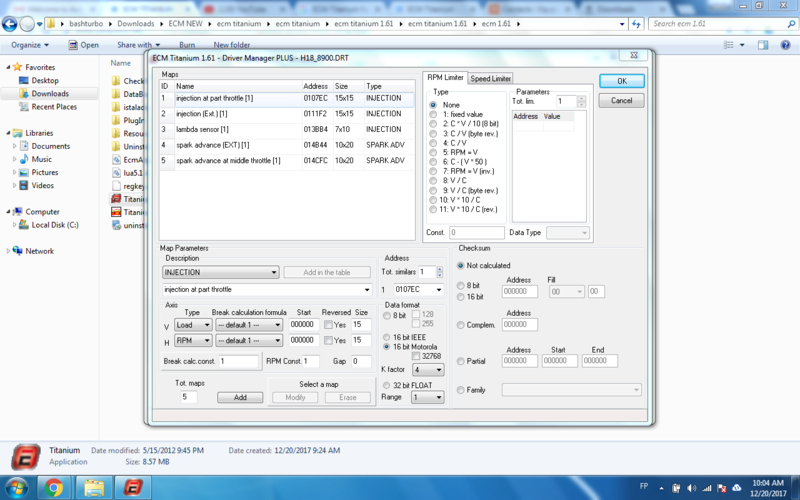Choose 8 bit data format
800x500 pixels.
click(x=387, y=316)
